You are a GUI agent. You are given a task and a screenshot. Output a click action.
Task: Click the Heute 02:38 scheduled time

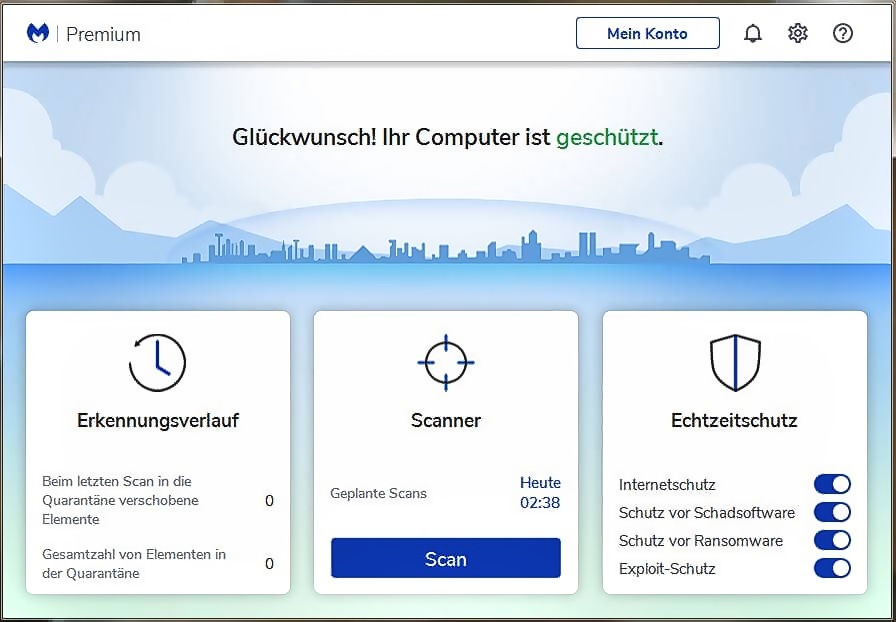[540, 493]
